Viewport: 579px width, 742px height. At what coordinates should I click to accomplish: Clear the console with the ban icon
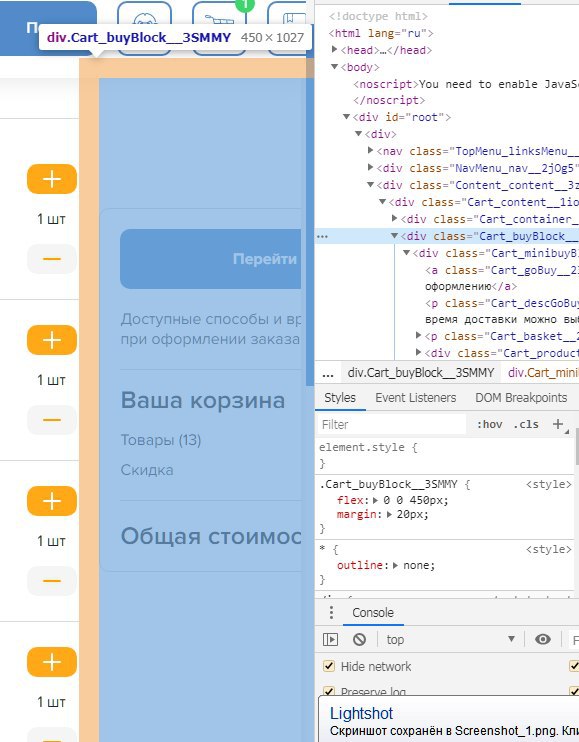tap(360, 640)
